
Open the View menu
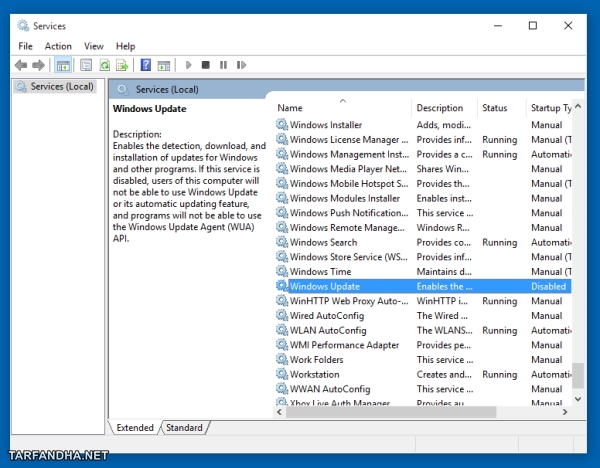pos(94,46)
